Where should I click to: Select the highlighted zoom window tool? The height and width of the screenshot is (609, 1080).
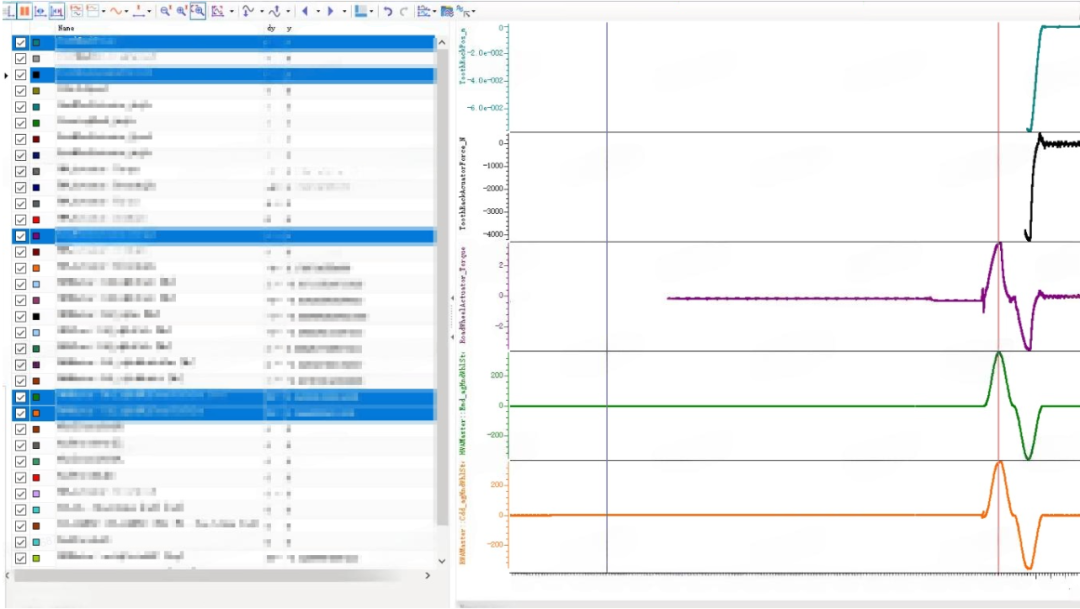coord(197,11)
